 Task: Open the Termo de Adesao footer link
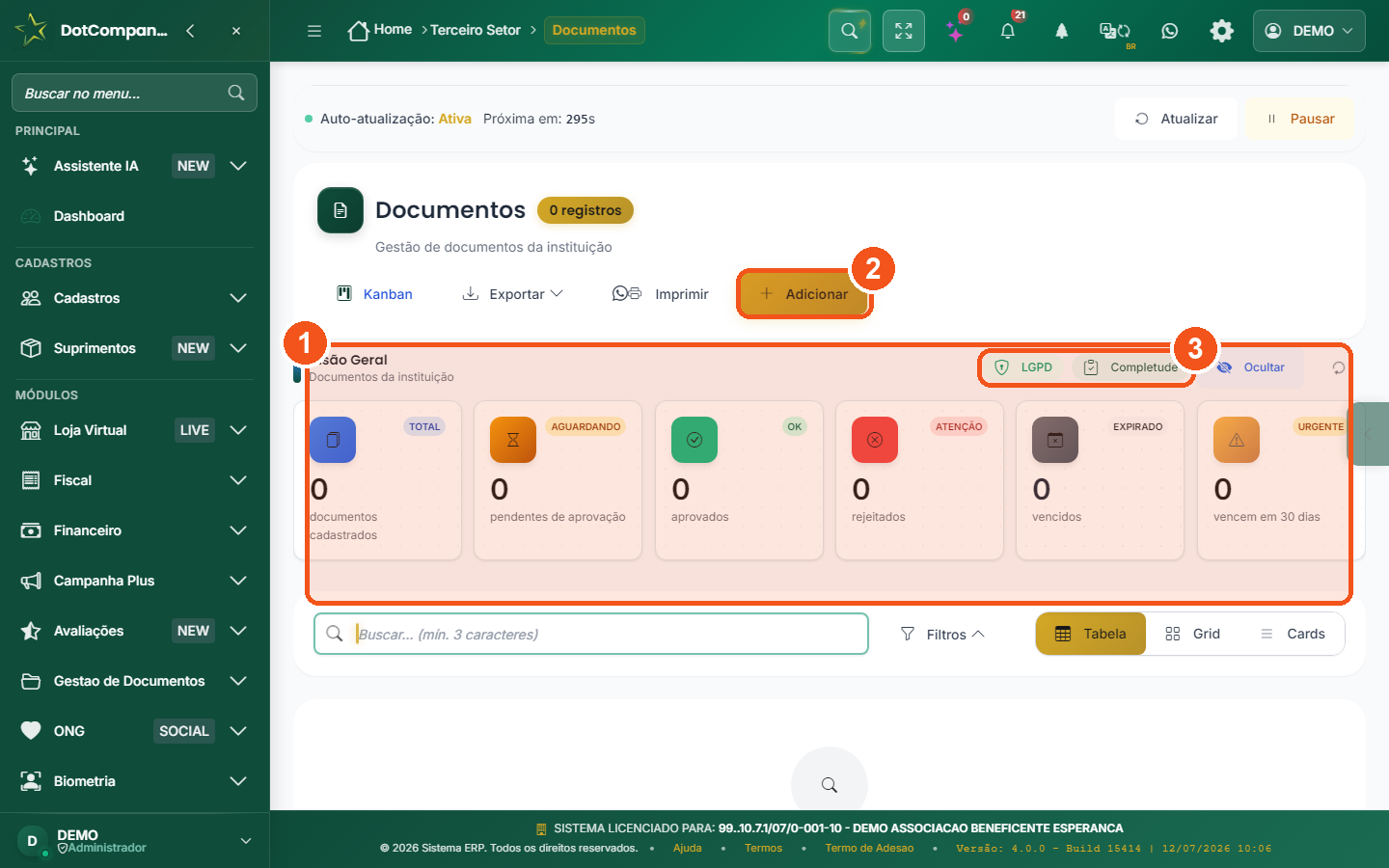click(x=869, y=849)
